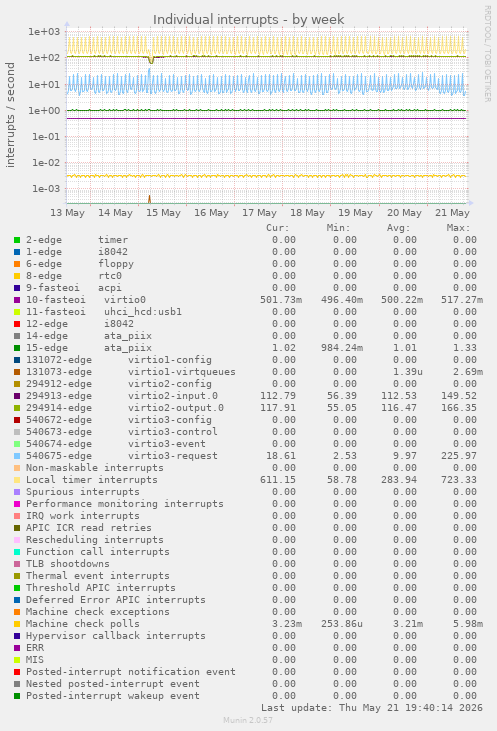Select the virtio2-input.0 legend entry

pyautogui.click(x=122, y=396)
